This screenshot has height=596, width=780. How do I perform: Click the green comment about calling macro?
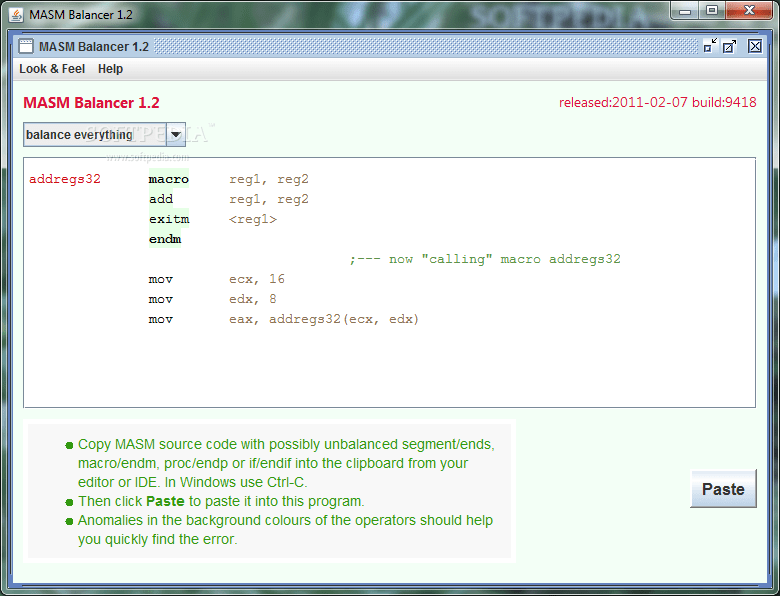point(485,259)
